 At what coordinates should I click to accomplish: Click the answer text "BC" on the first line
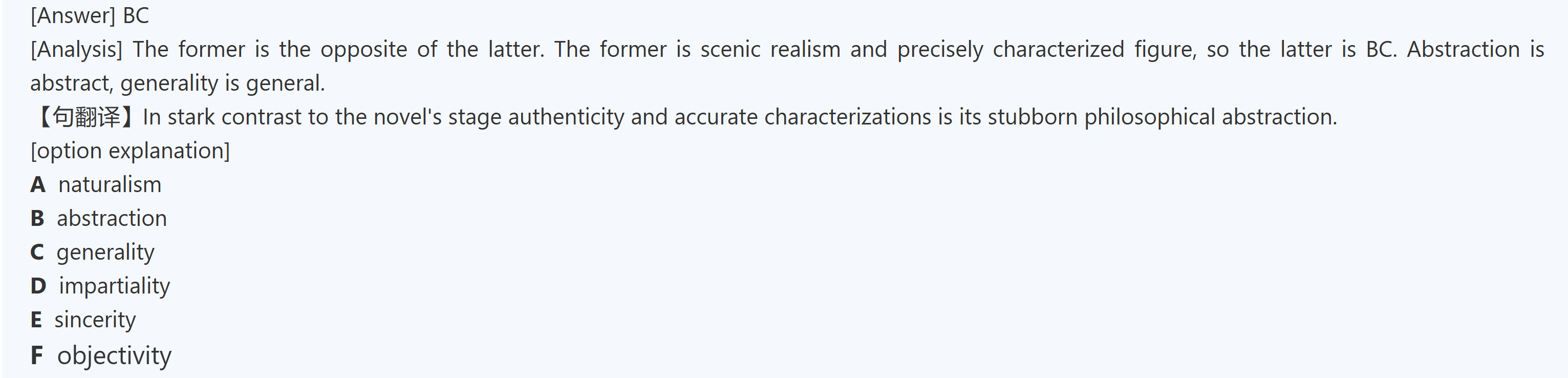[x=136, y=16]
